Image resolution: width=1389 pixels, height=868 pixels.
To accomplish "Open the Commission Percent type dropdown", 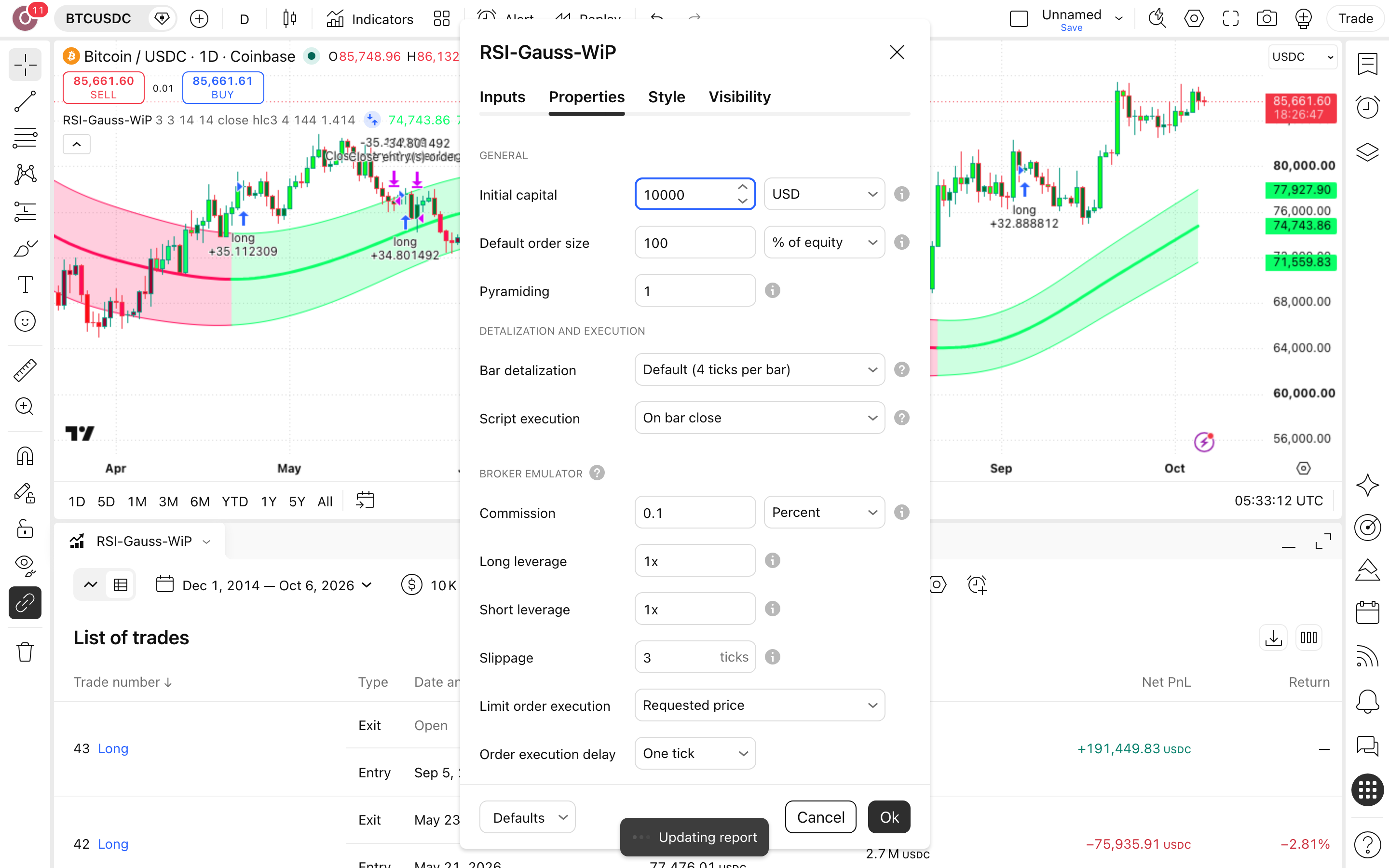I will pos(824,512).
